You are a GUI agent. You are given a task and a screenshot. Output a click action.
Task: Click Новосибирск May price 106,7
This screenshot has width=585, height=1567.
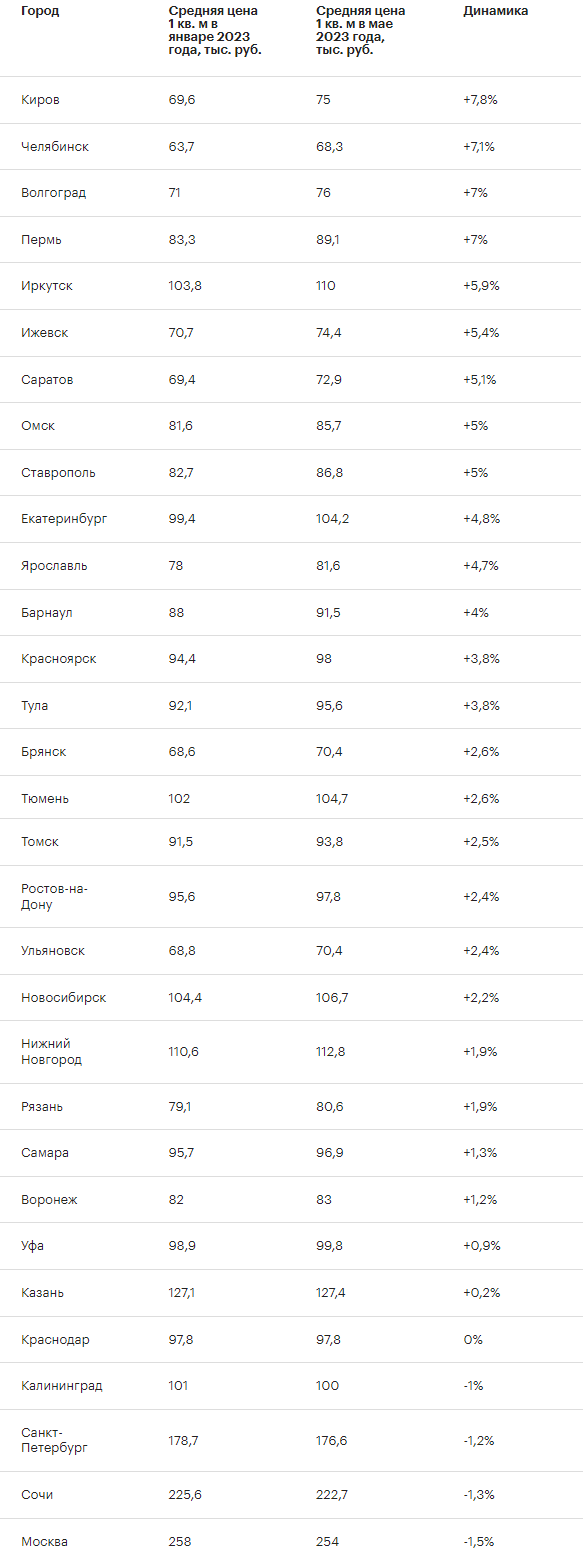pyautogui.click(x=333, y=998)
